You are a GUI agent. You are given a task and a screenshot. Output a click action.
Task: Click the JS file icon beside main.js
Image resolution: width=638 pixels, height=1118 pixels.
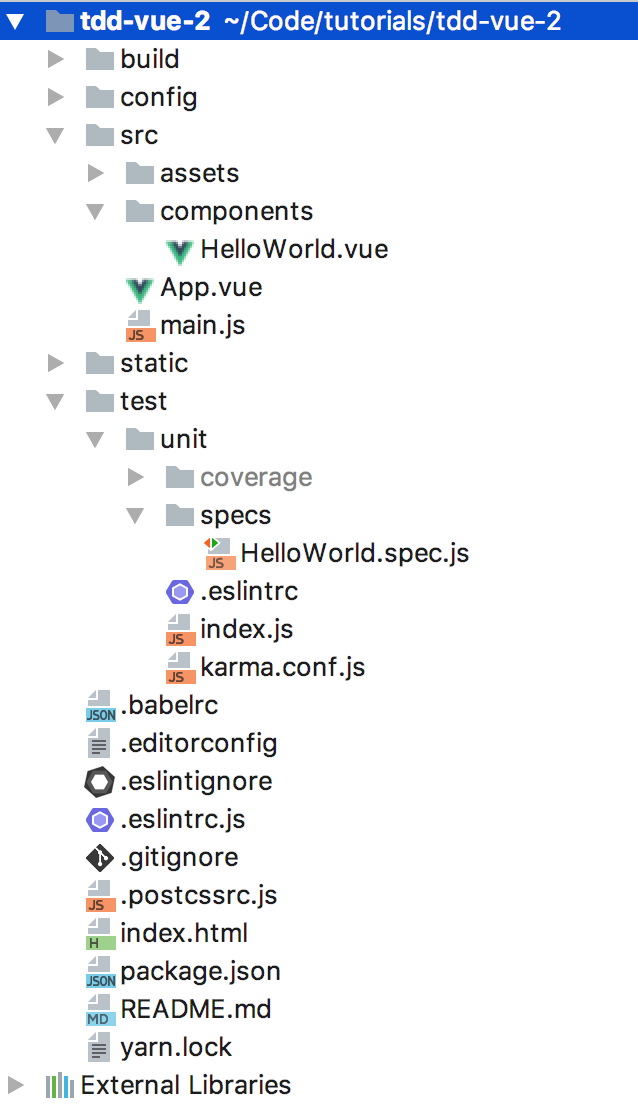coord(140,326)
